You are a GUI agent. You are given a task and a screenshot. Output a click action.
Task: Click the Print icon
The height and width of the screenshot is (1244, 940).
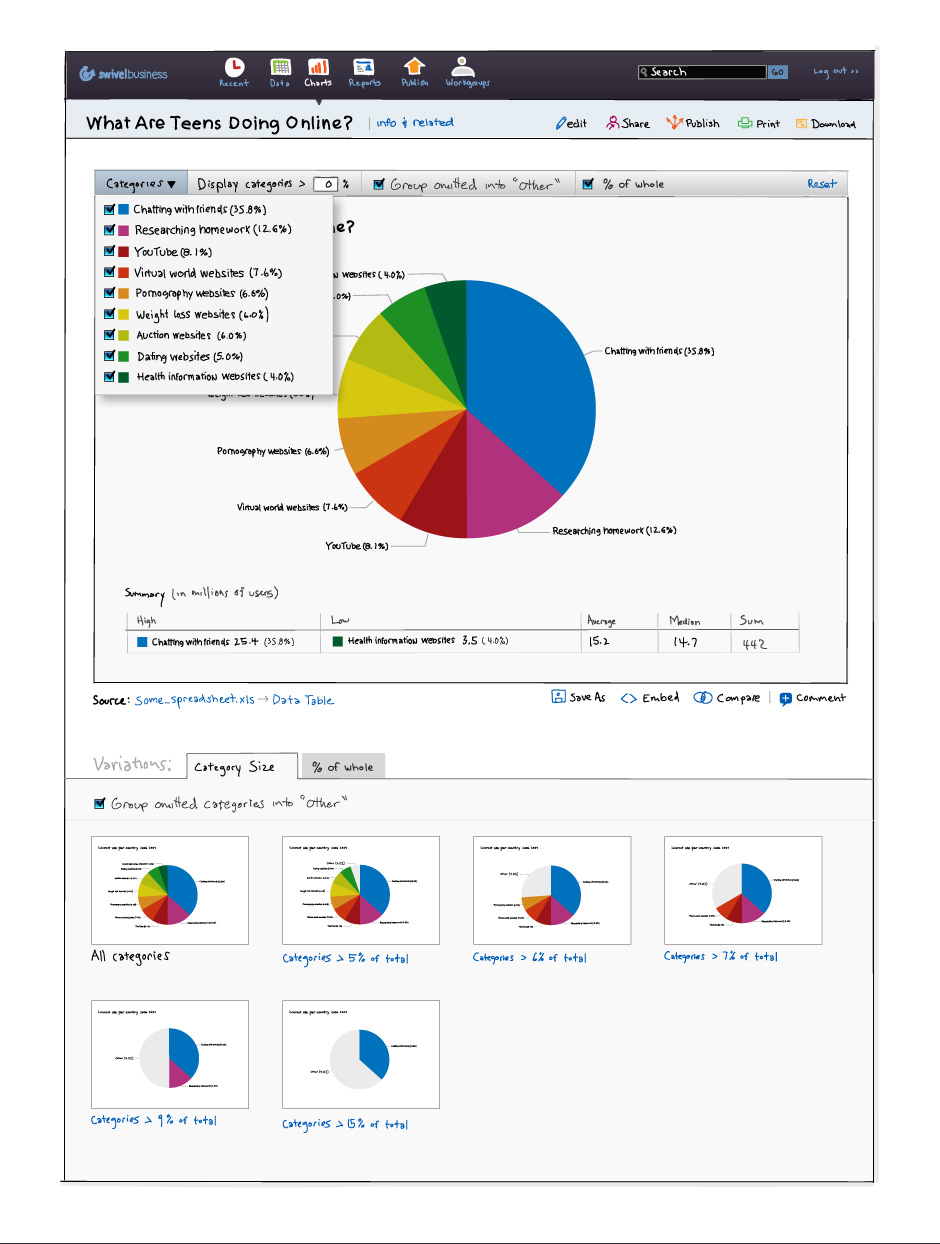[745, 124]
